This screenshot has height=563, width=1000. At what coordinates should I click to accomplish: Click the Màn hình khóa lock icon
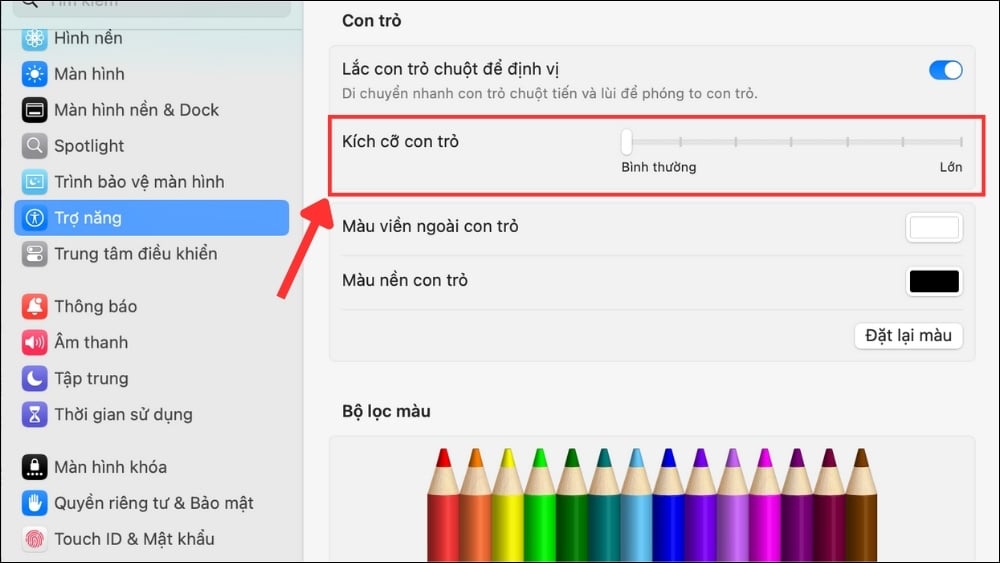coord(35,467)
